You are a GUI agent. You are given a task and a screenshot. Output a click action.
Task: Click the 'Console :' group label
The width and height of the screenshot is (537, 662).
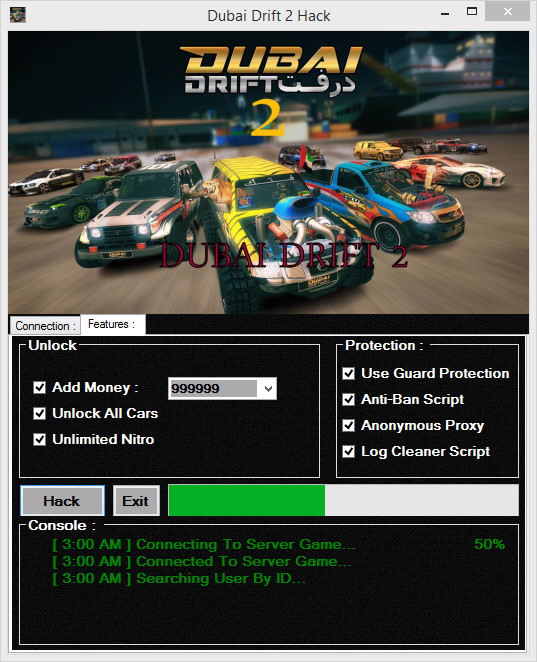[62, 525]
